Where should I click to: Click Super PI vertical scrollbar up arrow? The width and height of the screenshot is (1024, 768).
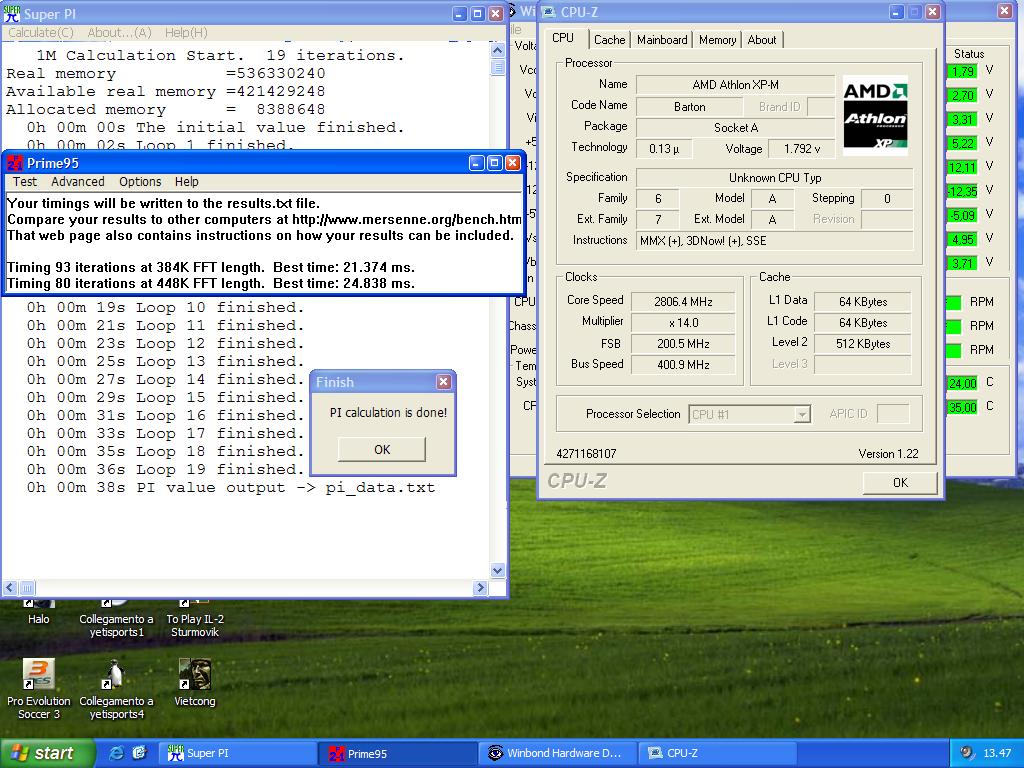(x=498, y=50)
